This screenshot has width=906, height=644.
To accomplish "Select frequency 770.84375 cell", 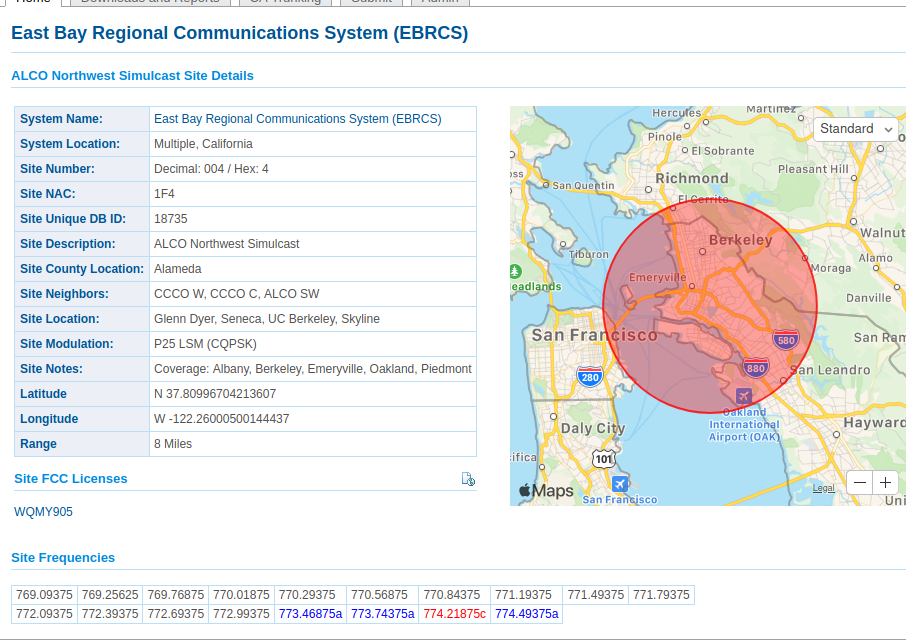I will (455, 595).
